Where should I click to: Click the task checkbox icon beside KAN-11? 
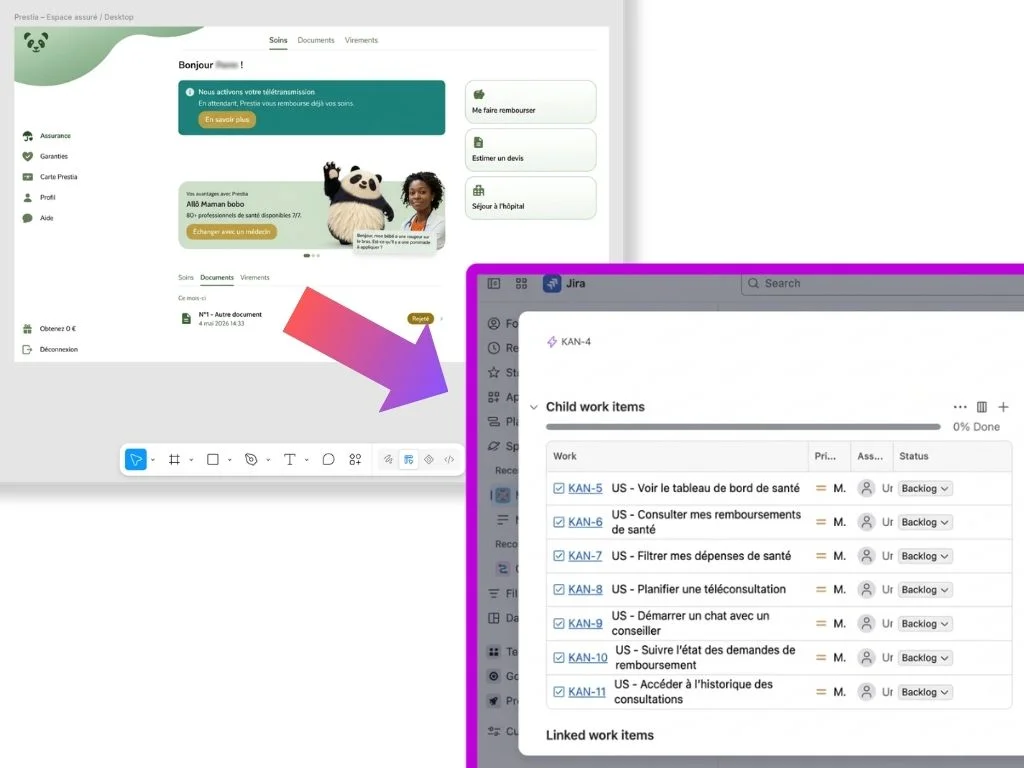(x=558, y=692)
